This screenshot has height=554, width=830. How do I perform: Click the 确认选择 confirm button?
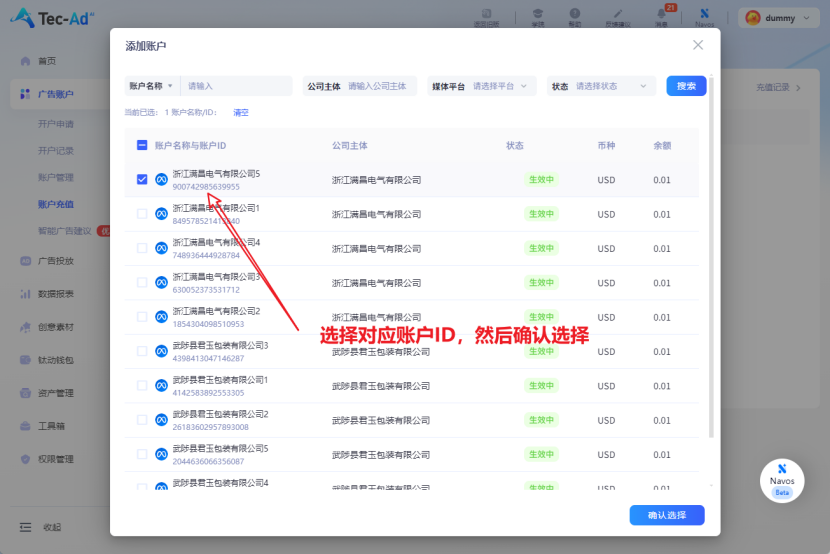667,515
